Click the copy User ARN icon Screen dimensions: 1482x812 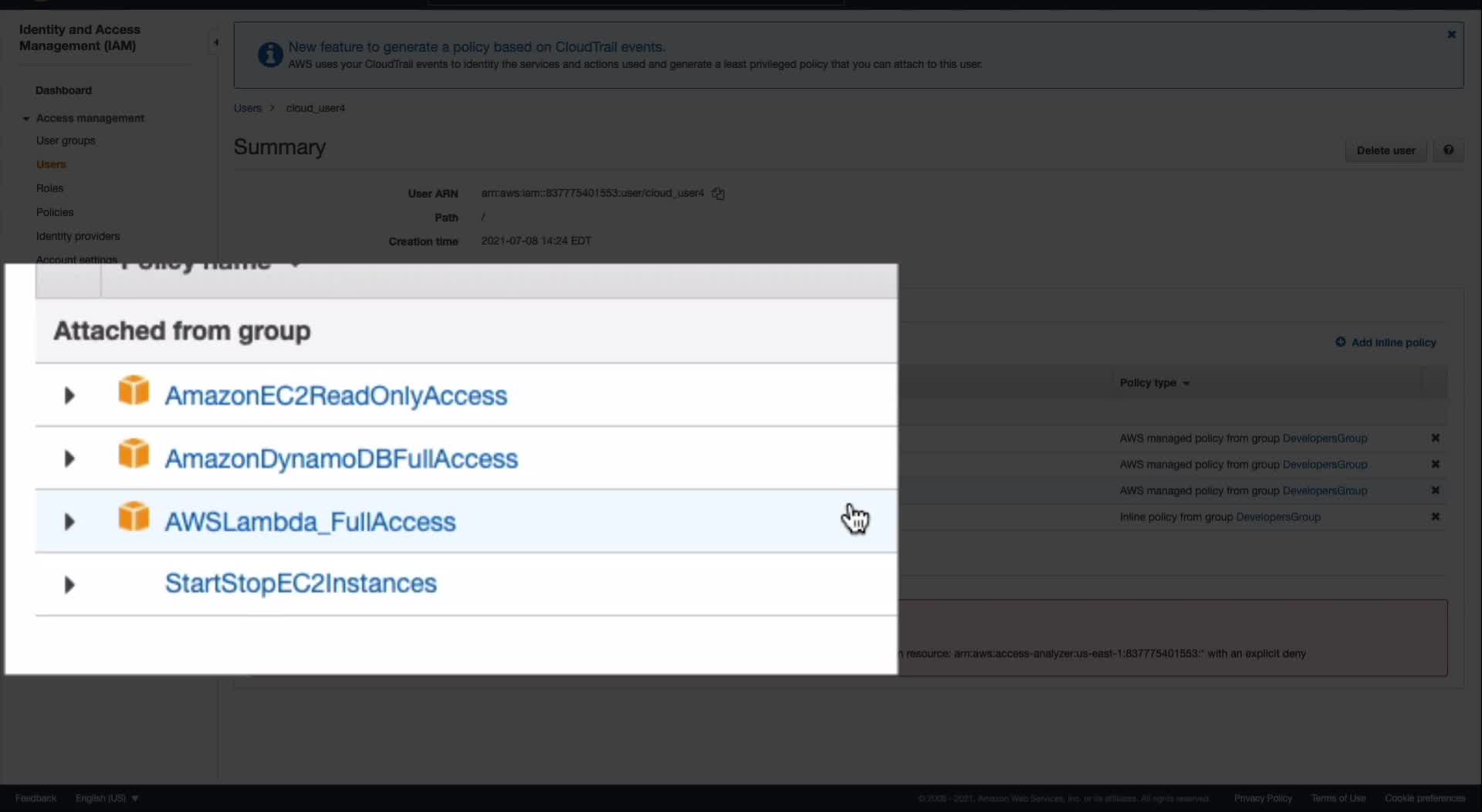718,194
